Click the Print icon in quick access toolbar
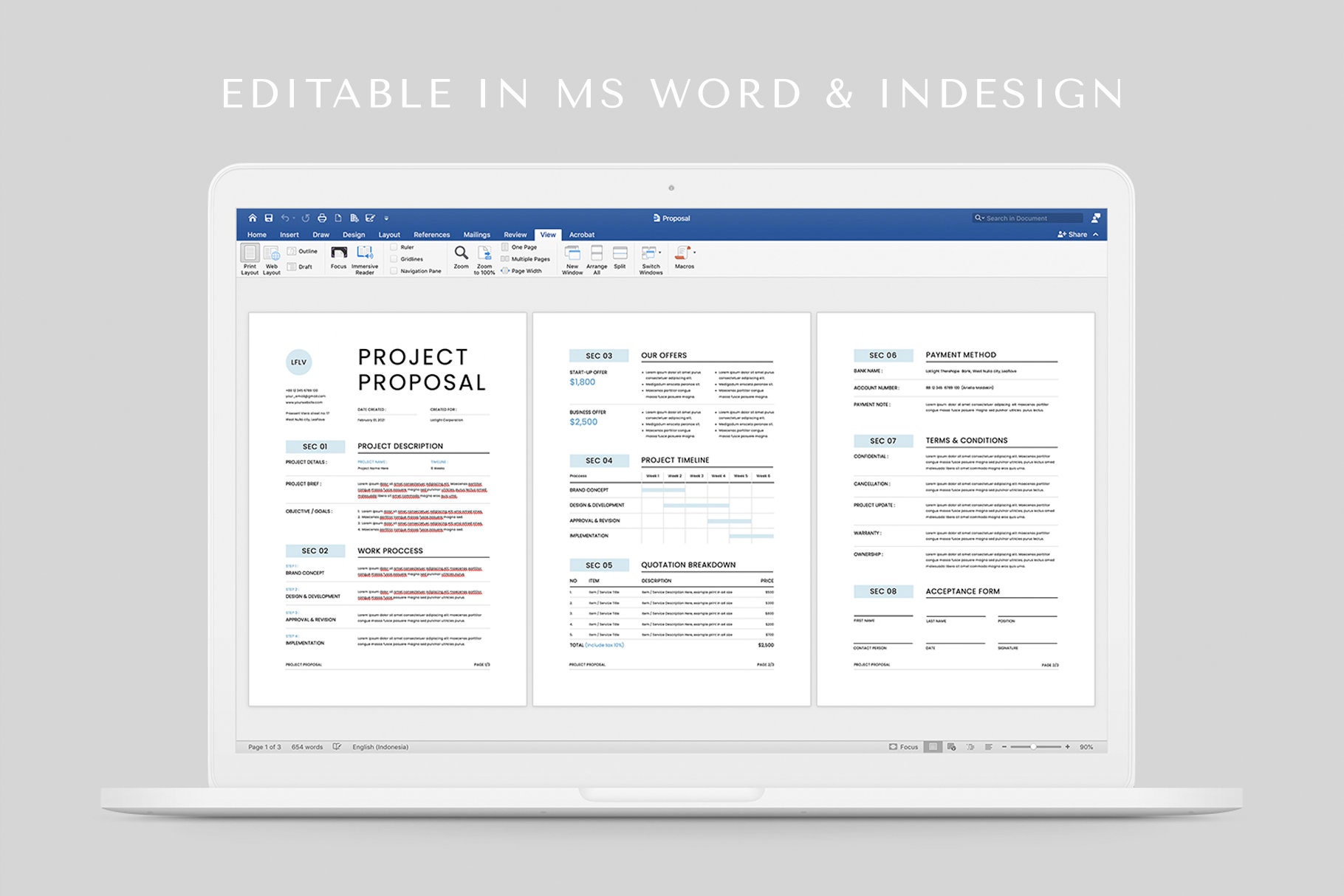This screenshot has width=1344, height=896. click(322, 218)
